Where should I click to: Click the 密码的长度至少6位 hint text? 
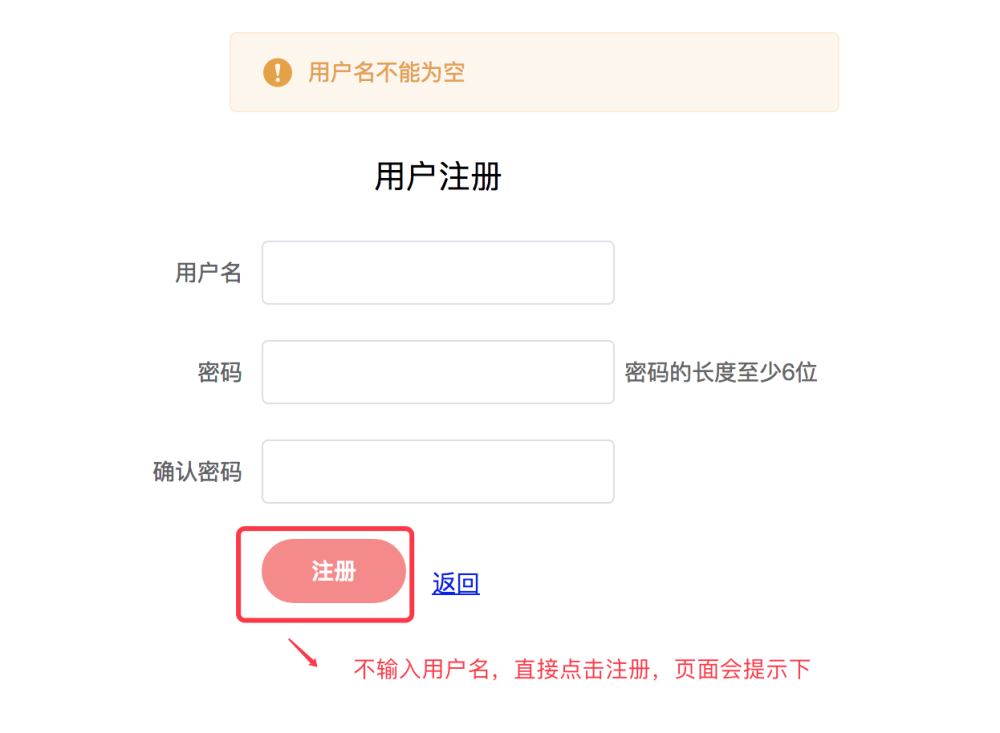[720, 373]
